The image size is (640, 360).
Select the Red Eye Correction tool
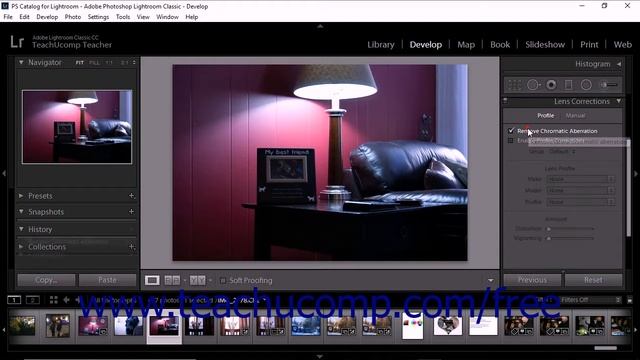pyautogui.click(x=551, y=84)
